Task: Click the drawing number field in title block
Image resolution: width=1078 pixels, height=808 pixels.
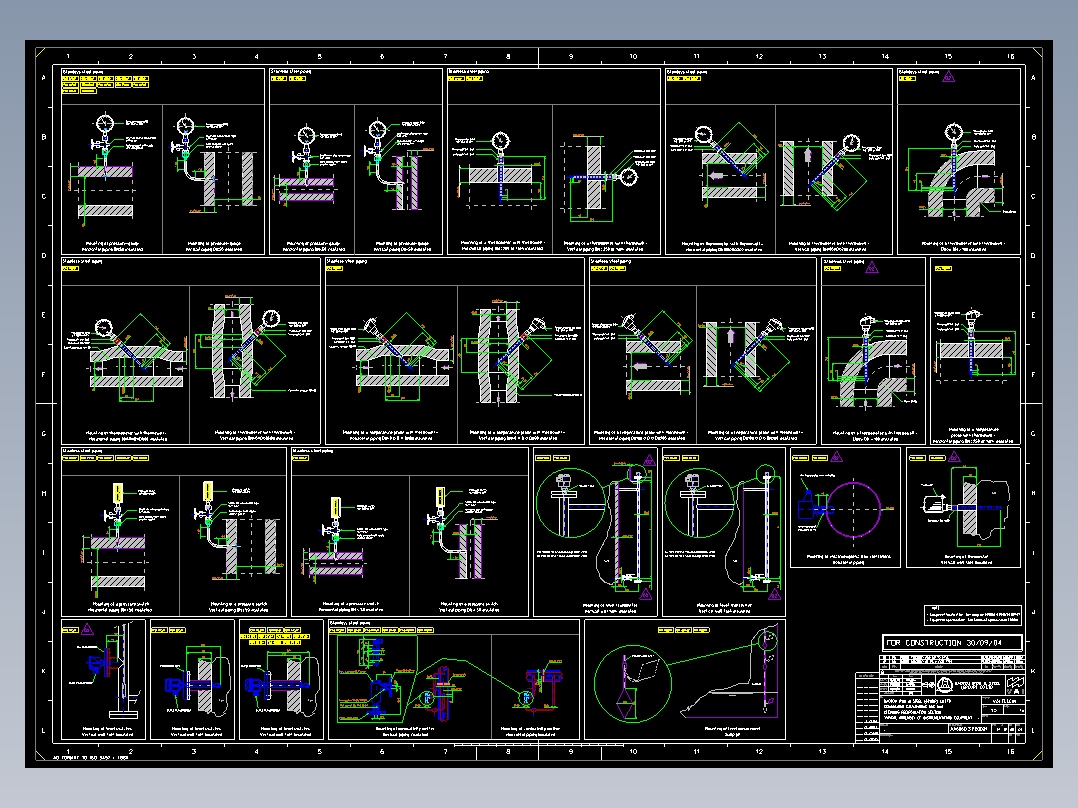Action: coord(969,728)
